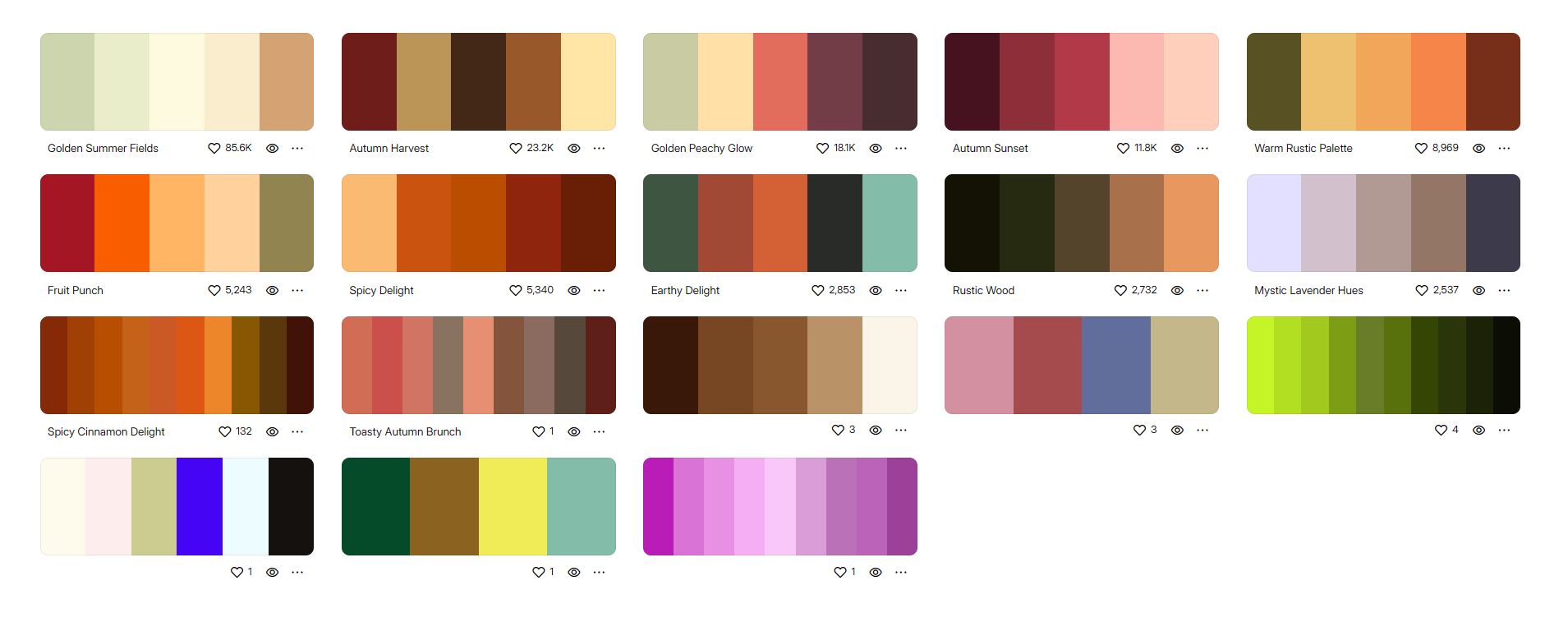This screenshot has height=622, width=1568.
Task: Open more options for the lime green gradient palette
Action: (1504, 431)
